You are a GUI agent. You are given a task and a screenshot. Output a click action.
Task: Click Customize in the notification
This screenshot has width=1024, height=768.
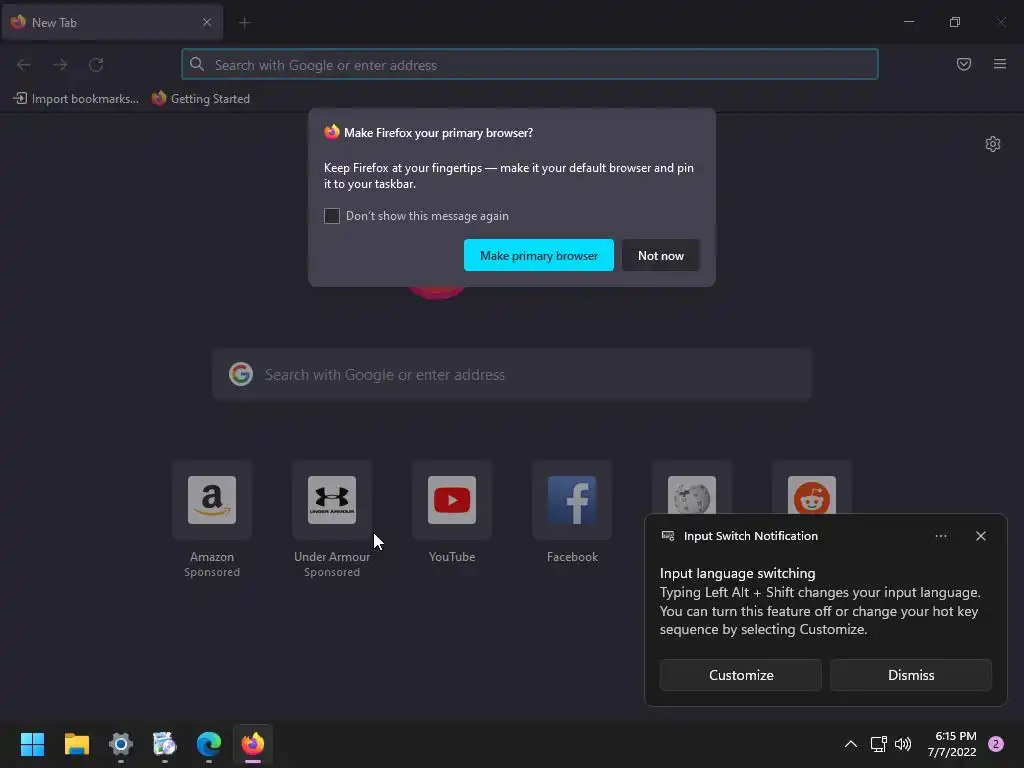click(741, 675)
